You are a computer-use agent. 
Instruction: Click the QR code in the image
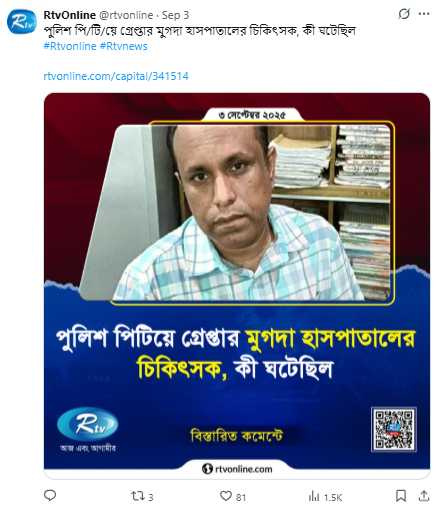click(394, 429)
